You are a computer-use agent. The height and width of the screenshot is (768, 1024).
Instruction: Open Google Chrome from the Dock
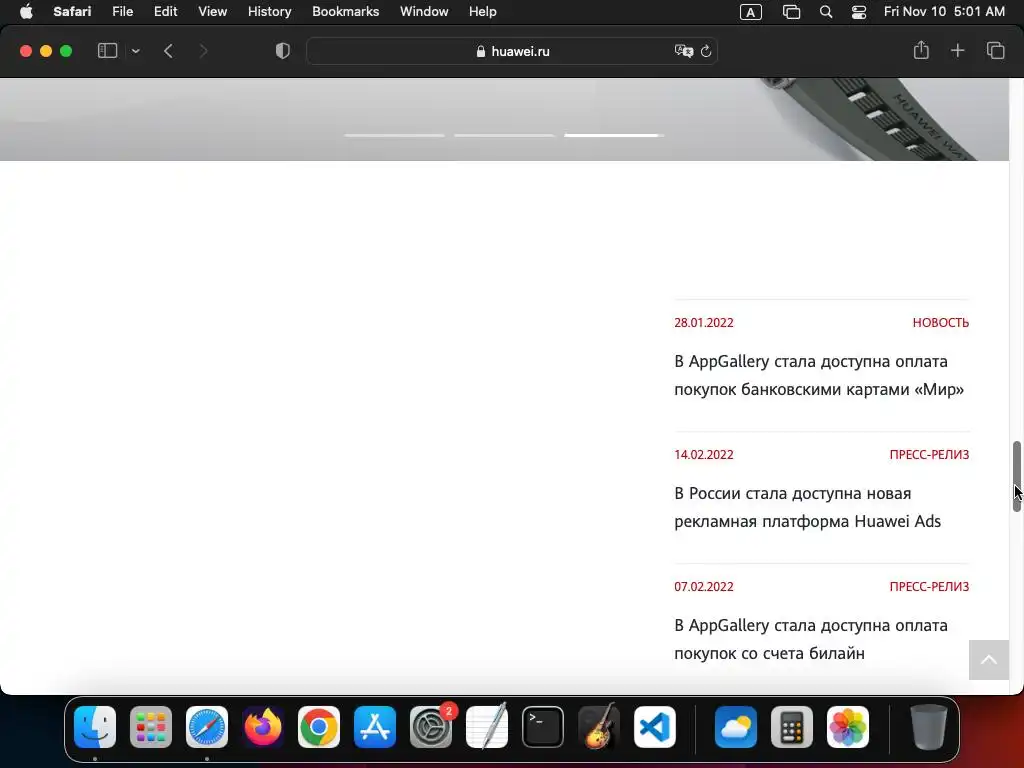[x=319, y=727]
